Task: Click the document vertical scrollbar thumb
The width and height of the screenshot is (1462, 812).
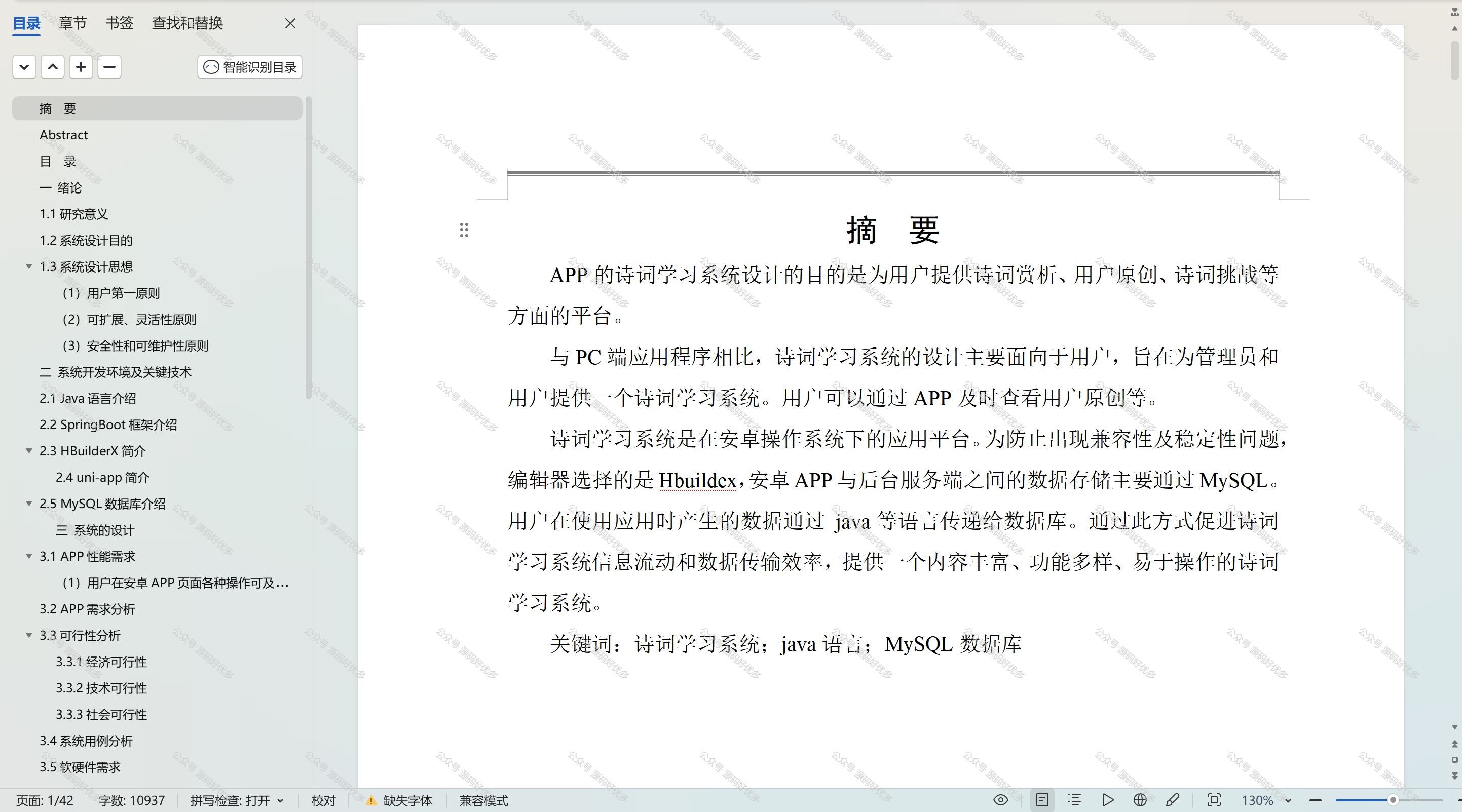Action: [1454, 60]
